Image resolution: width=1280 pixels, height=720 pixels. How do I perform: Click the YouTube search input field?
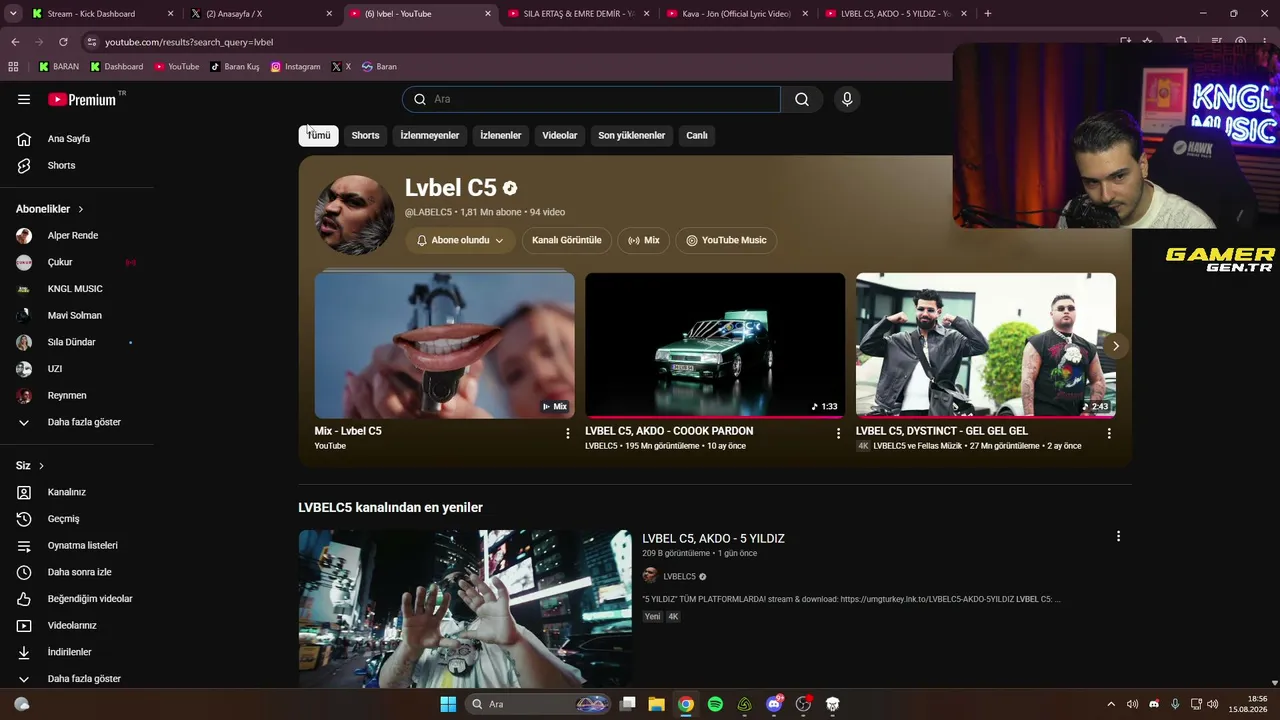click(x=591, y=99)
